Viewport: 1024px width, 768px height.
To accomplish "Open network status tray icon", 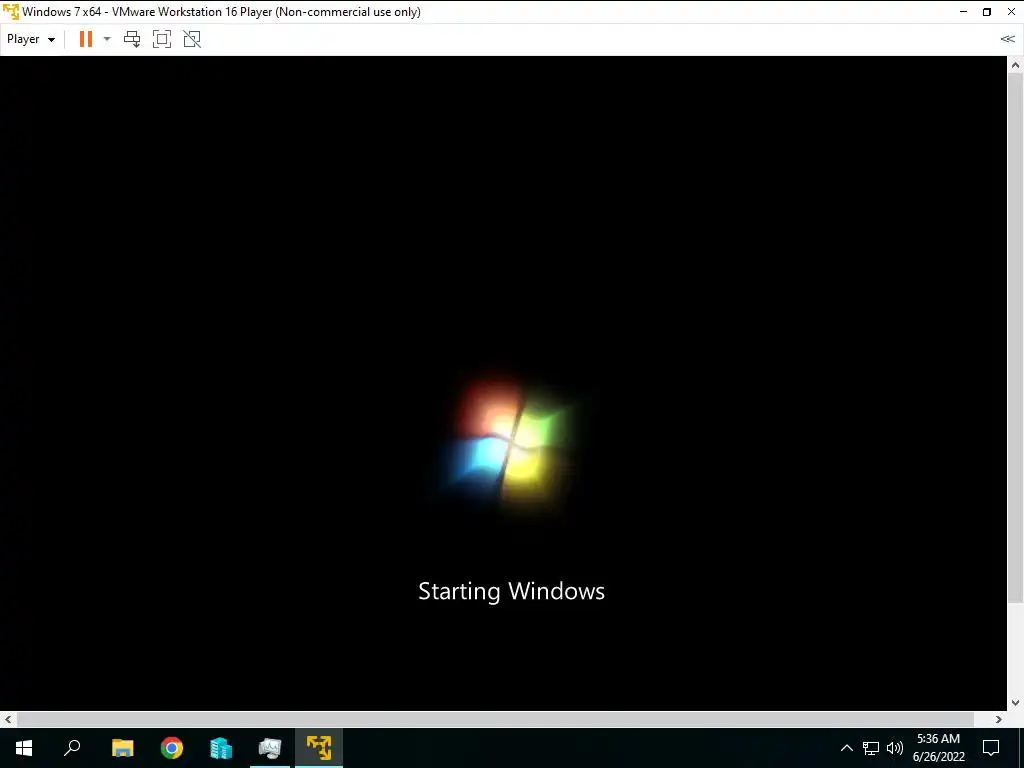I will coord(871,748).
